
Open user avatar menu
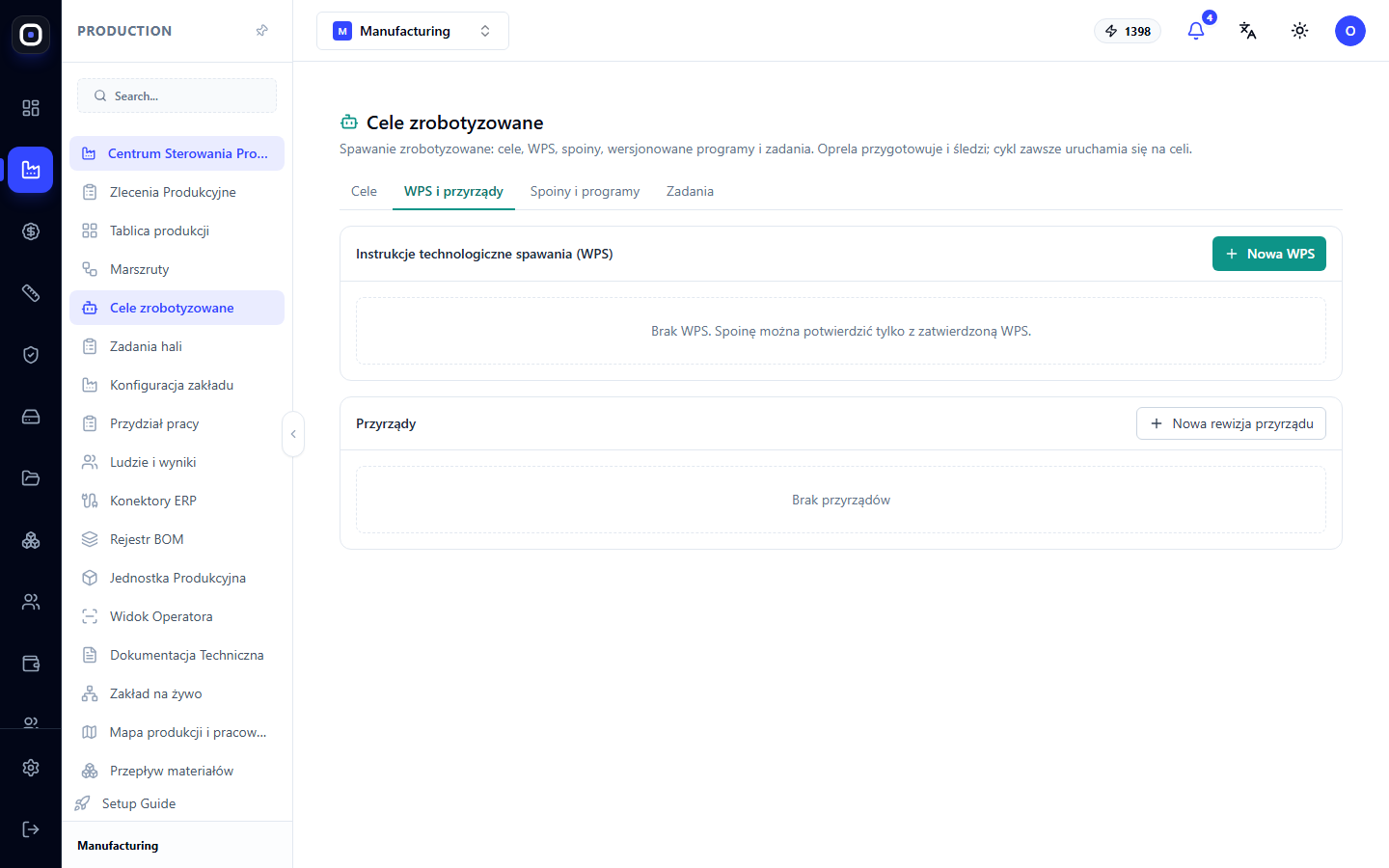pos(1350,31)
